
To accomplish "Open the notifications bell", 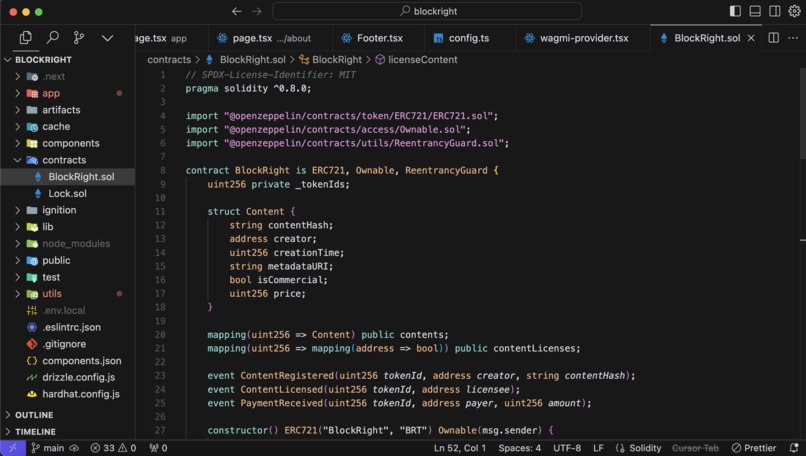I will [x=794, y=448].
